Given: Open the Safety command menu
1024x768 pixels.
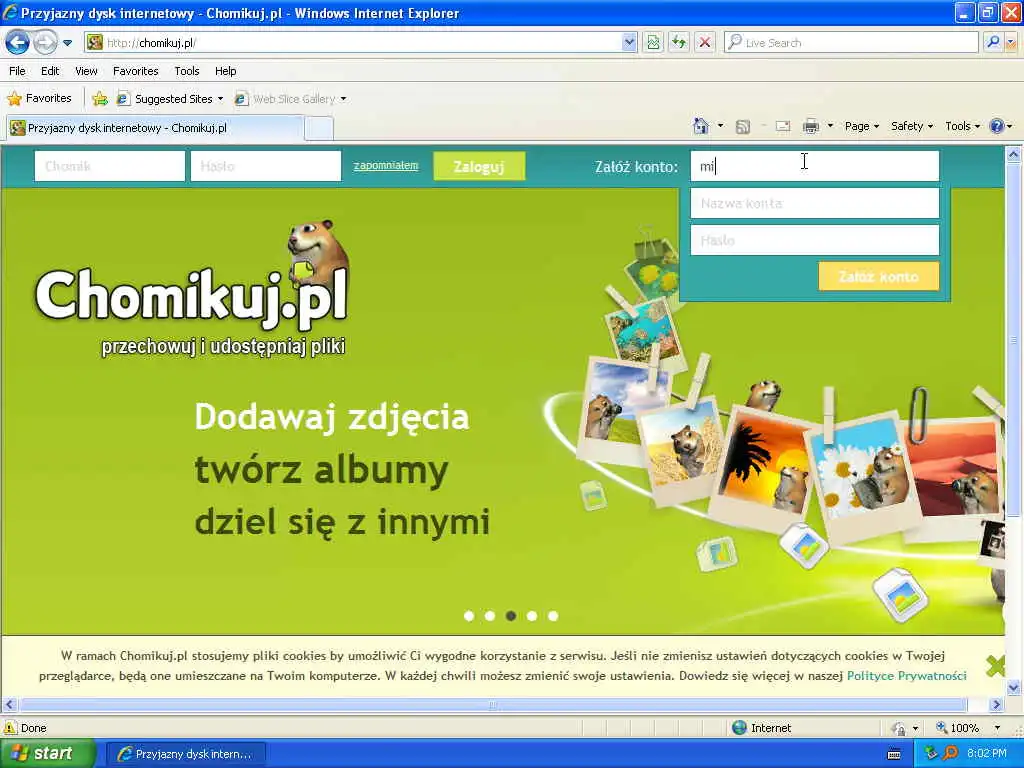Looking at the screenshot, I should [x=912, y=126].
